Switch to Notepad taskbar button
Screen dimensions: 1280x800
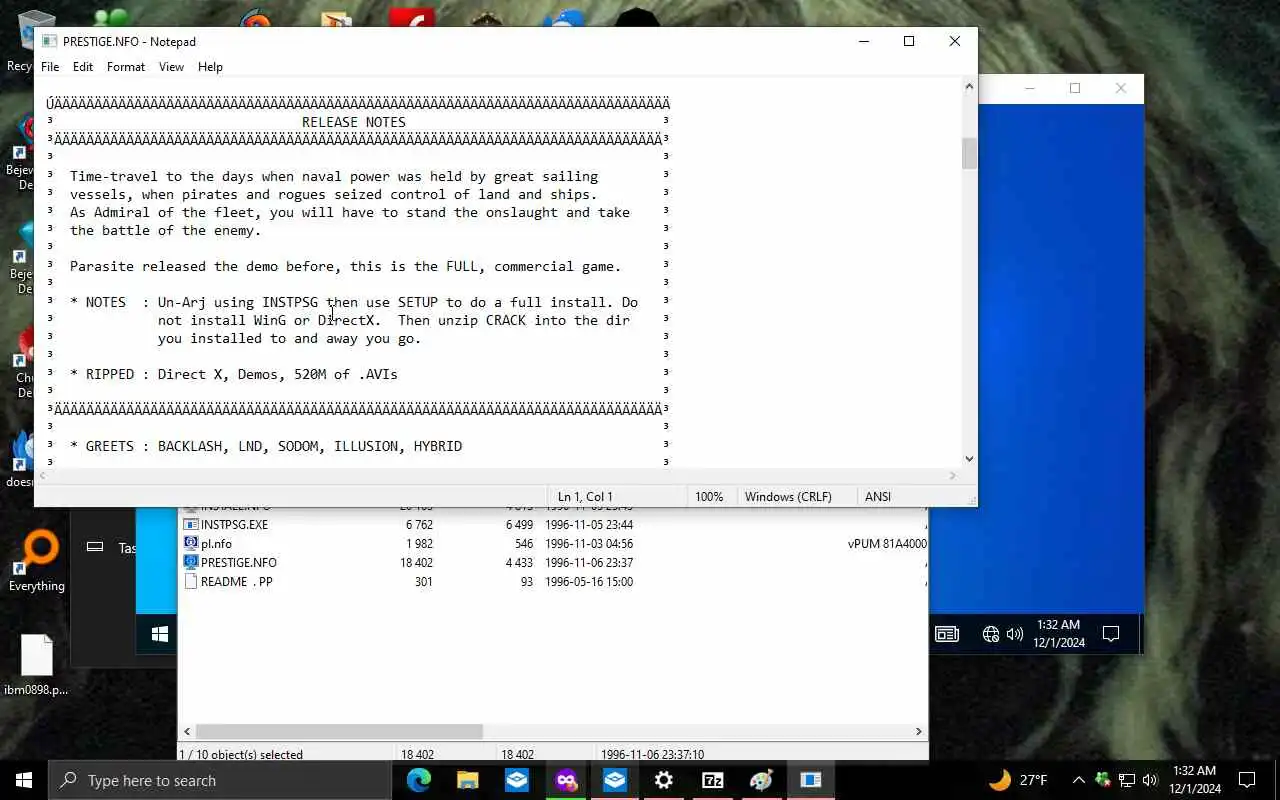[x=811, y=780]
